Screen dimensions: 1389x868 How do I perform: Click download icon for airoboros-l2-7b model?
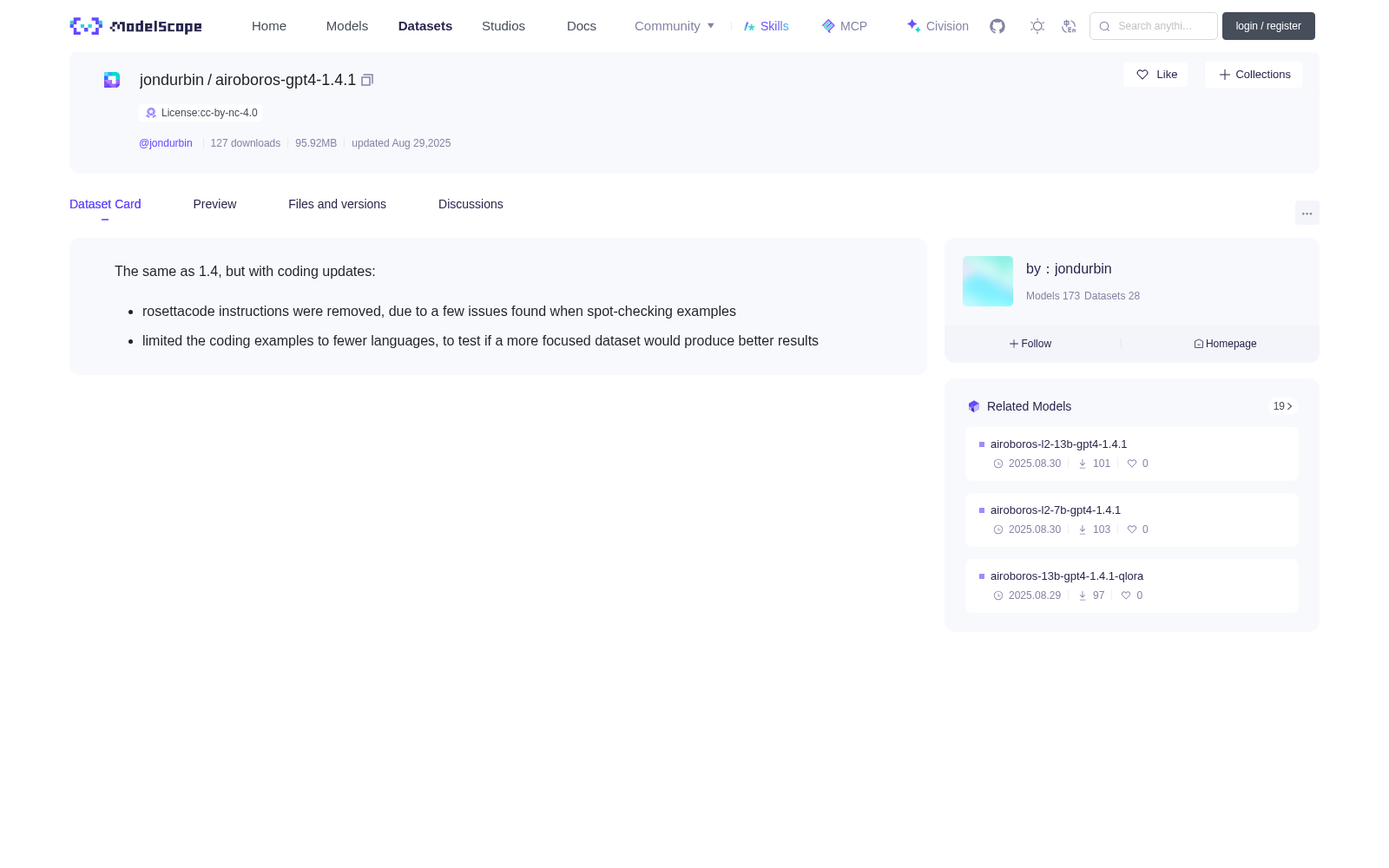pyautogui.click(x=1083, y=529)
